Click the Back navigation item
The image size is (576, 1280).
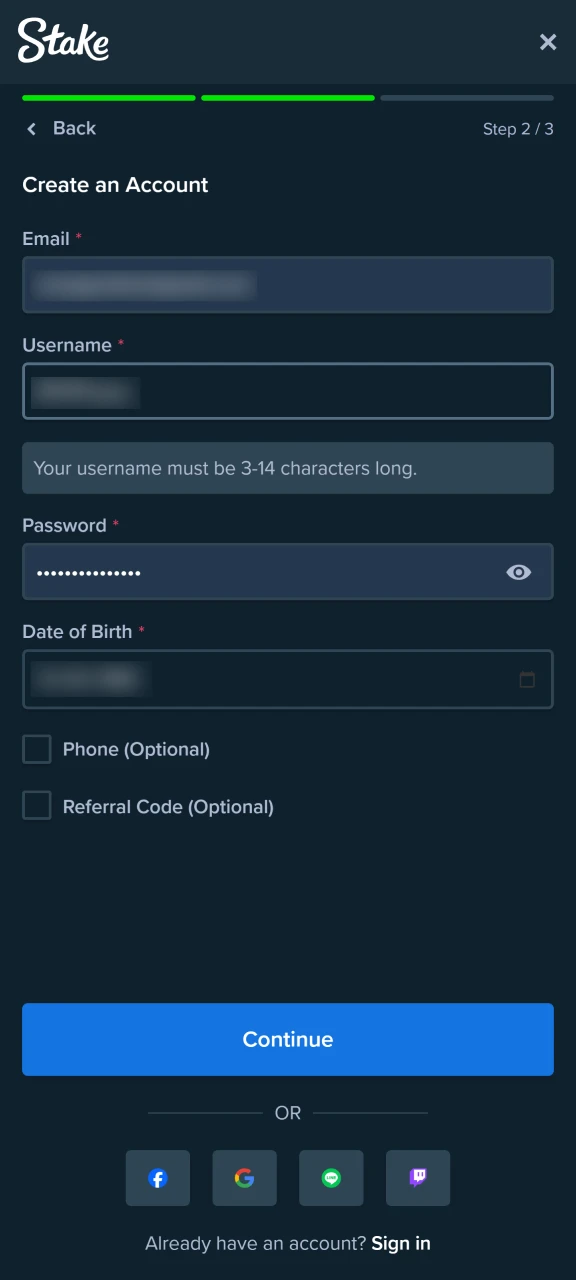tap(74, 128)
